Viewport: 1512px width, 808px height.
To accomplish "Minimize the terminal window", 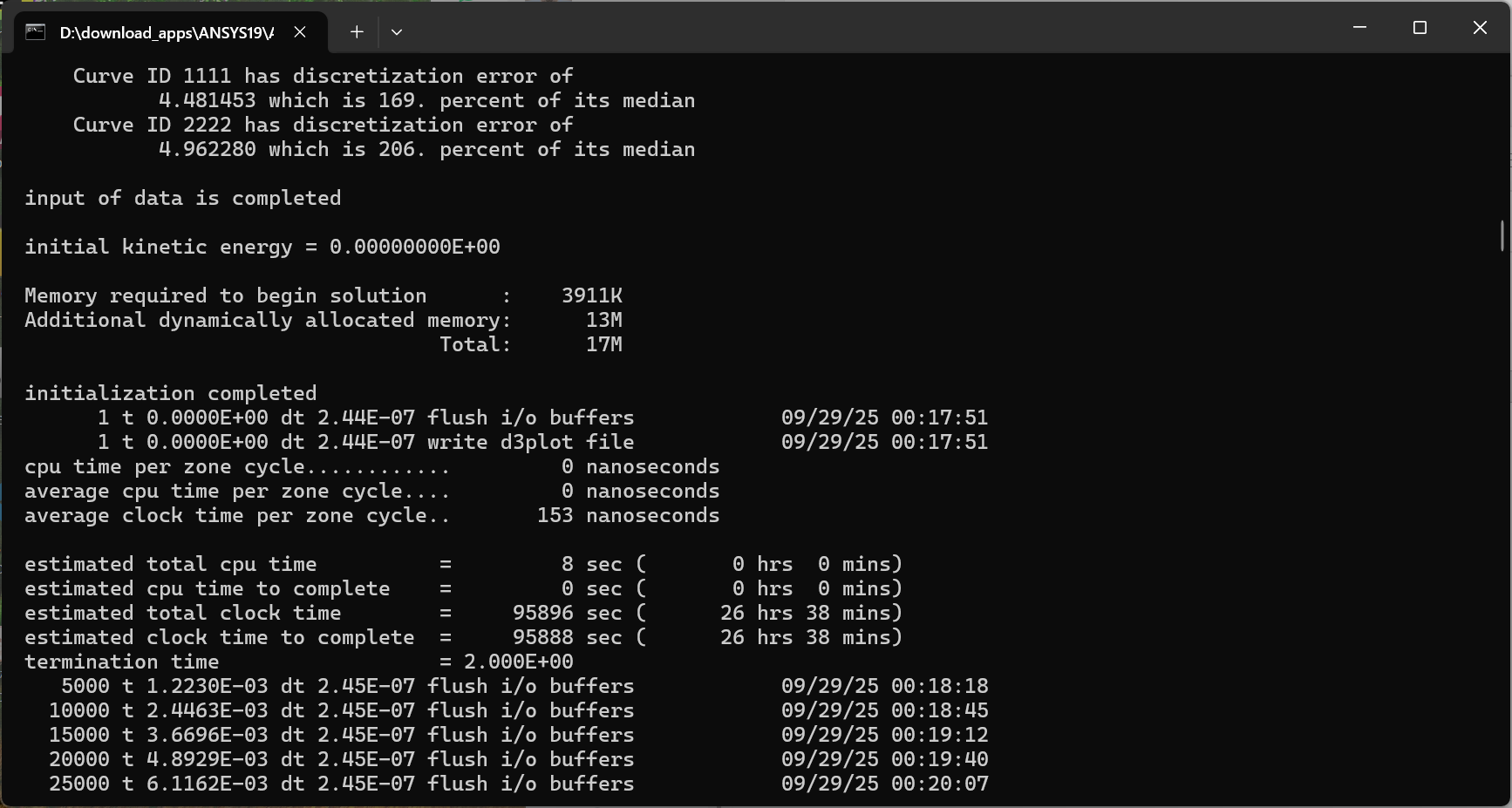I will [x=1359, y=28].
